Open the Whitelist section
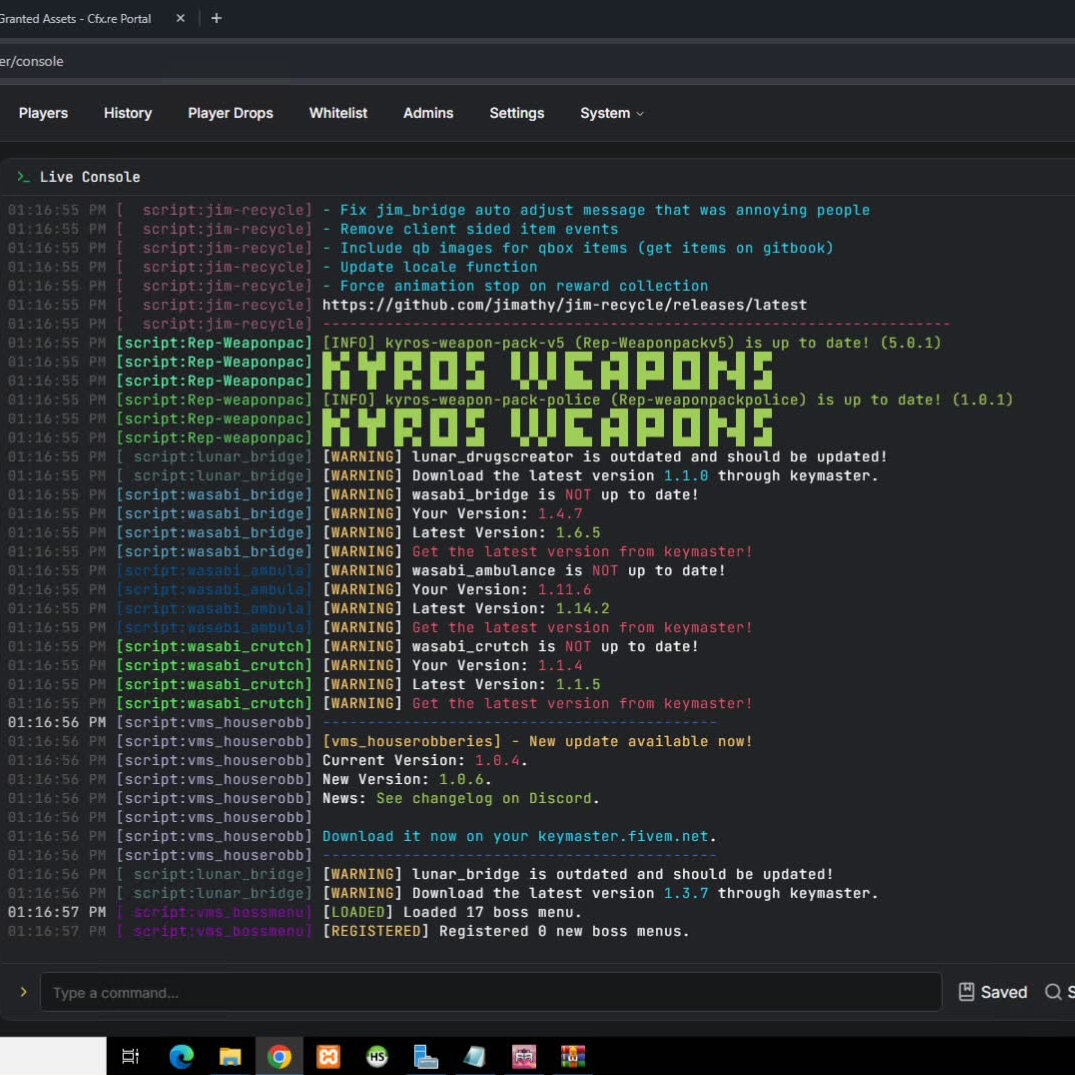The width and height of the screenshot is (1075, 1075). click(x=338, y=113)
